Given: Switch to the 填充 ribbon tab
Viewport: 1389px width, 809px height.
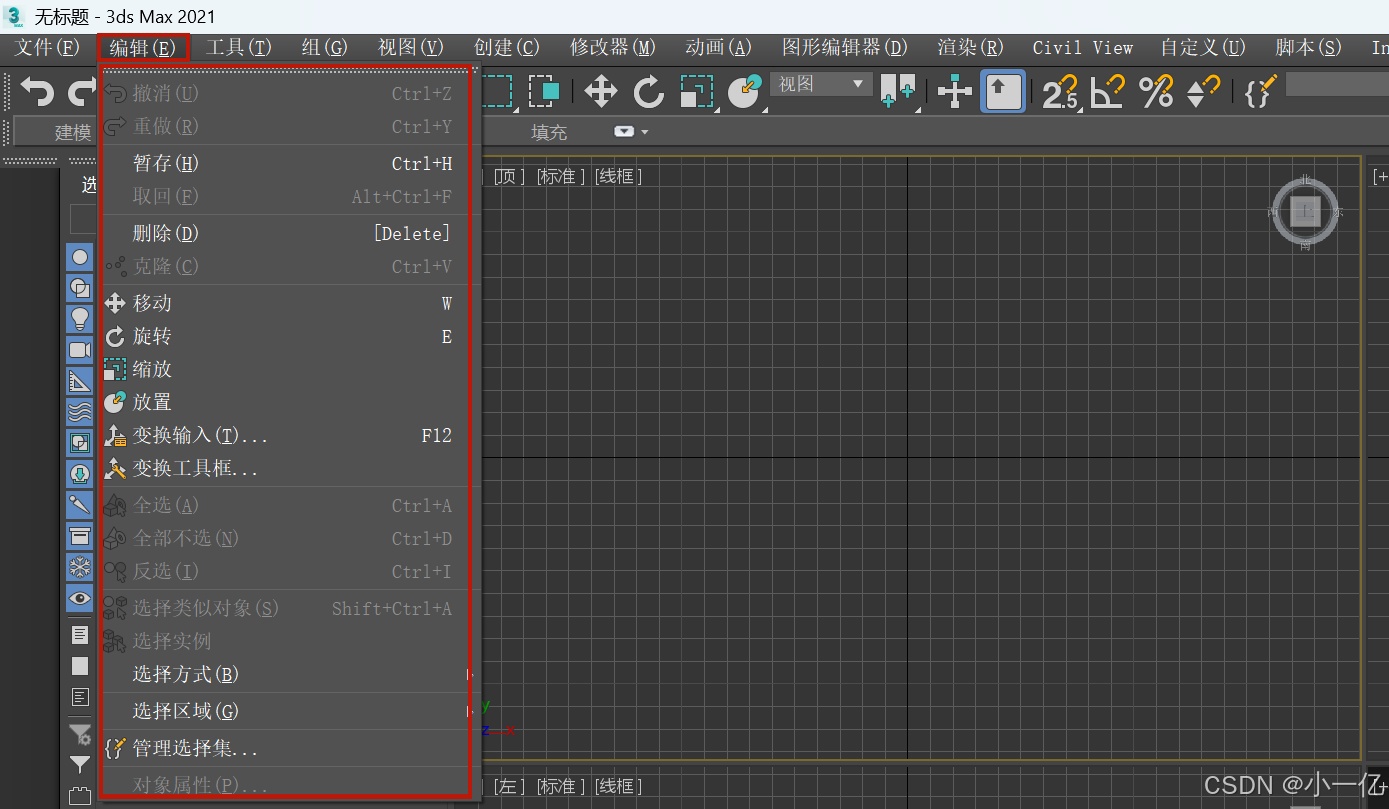Looking at the screenshot, I should 549,132.
